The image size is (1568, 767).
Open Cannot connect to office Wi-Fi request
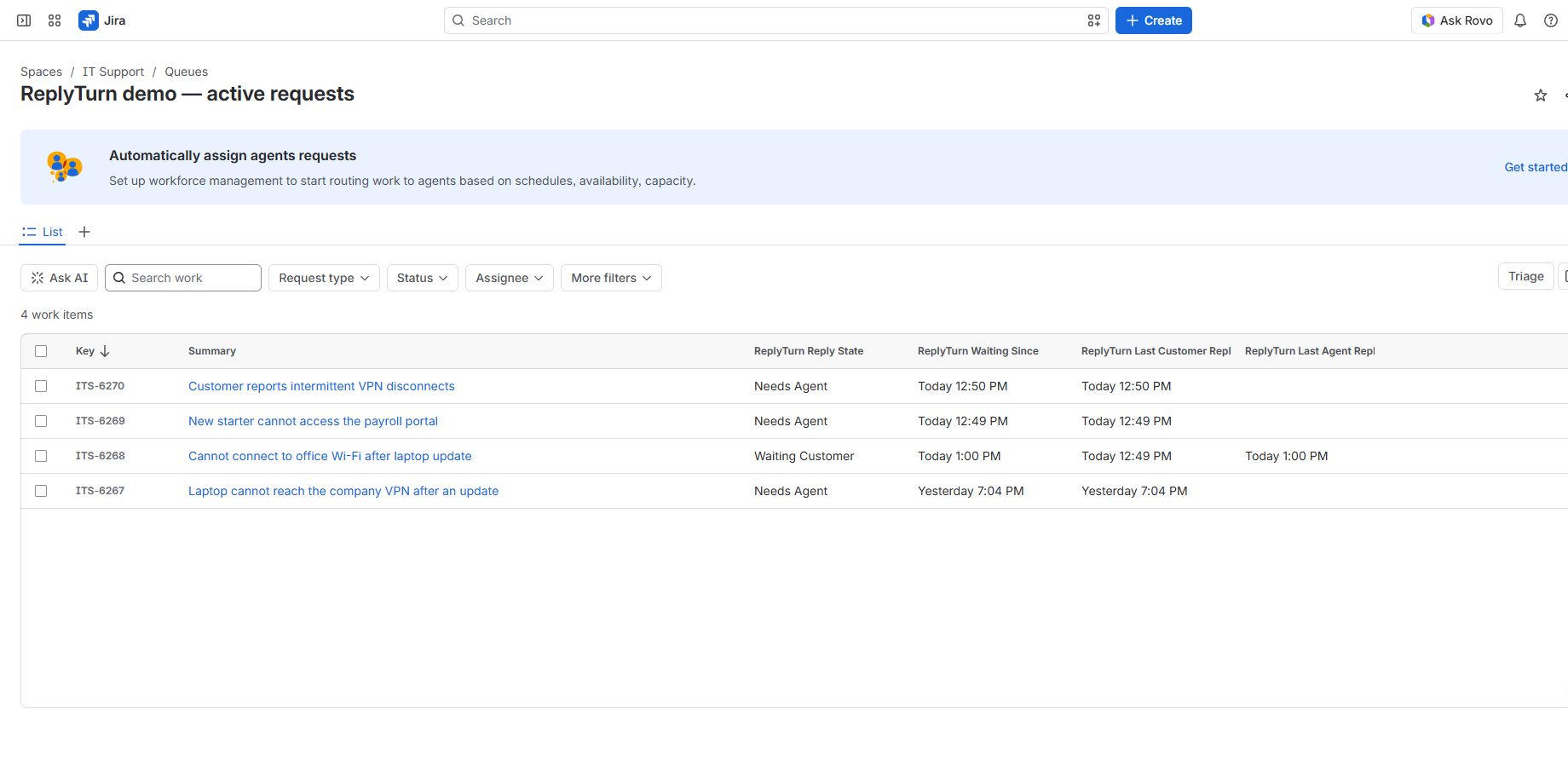[330, 456]
